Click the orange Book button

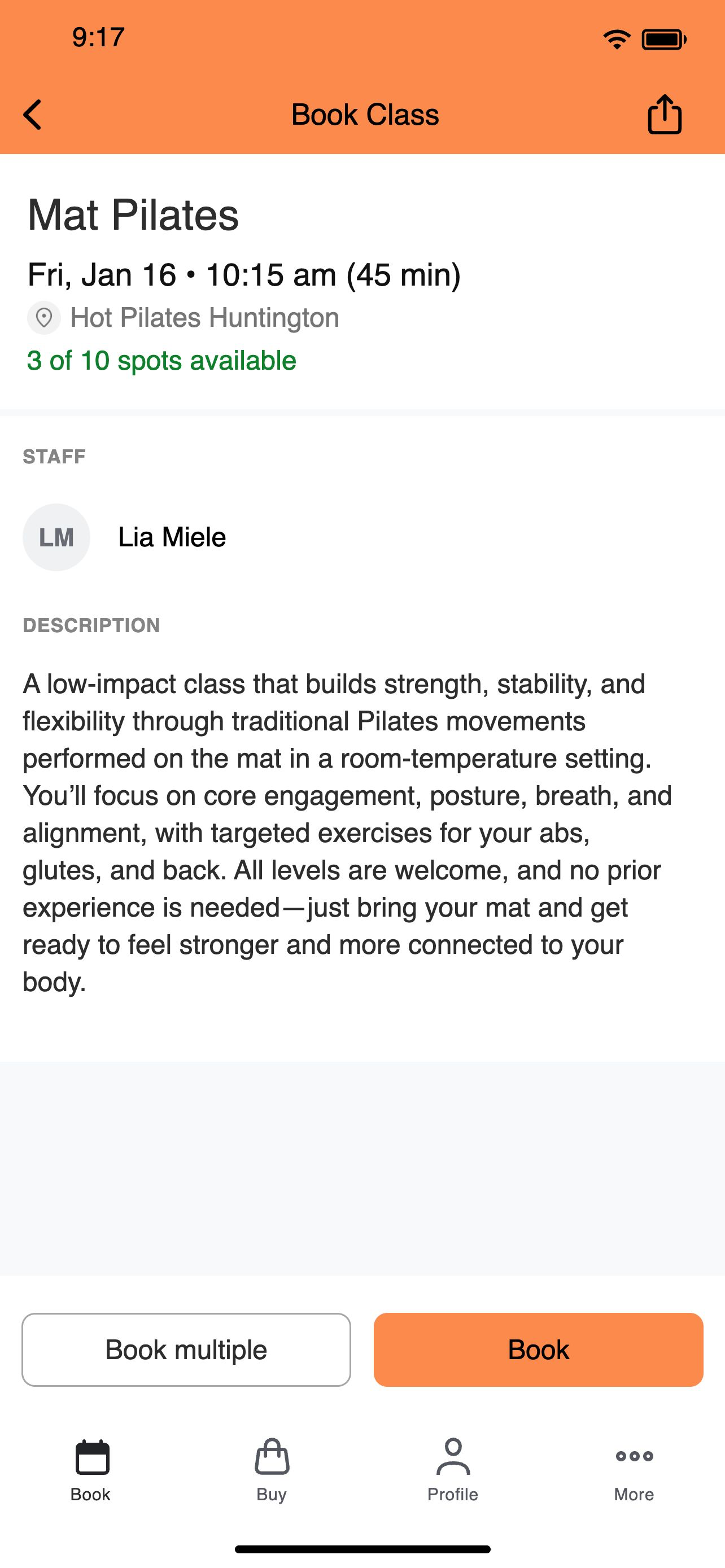(x=538, y=1350)
